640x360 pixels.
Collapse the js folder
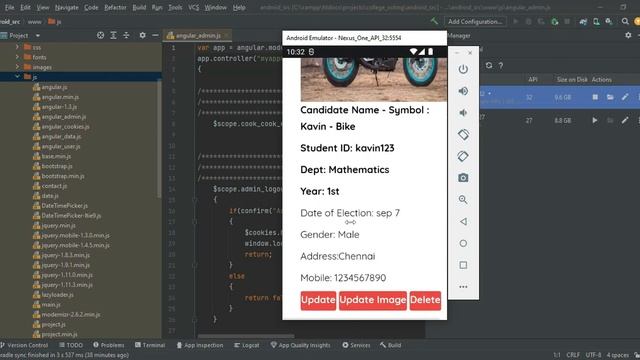(17, 76)
